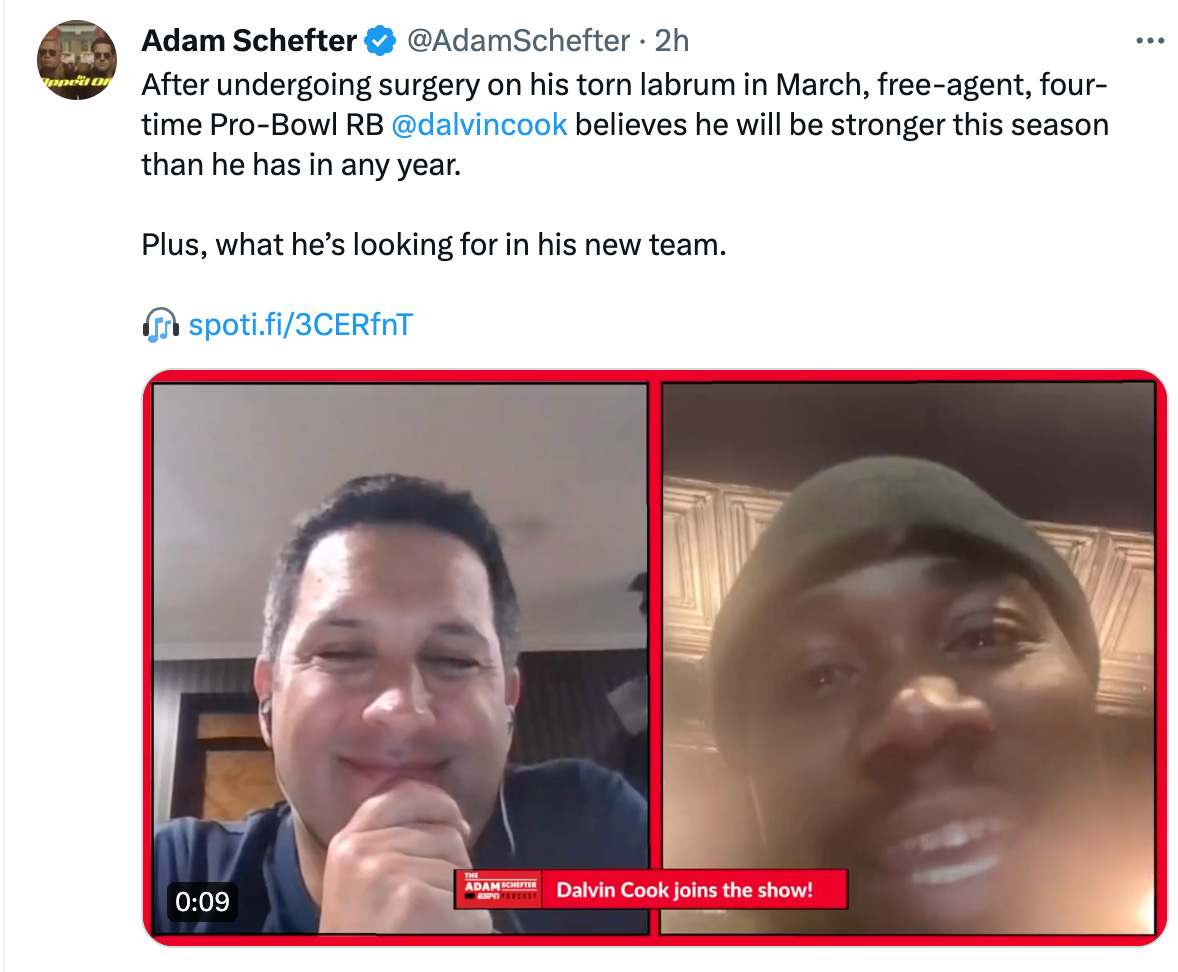This screenshot has width=1178, height=972.
Task: Play the video from Adam Schefter's camera panel
Action: point(400,659)
